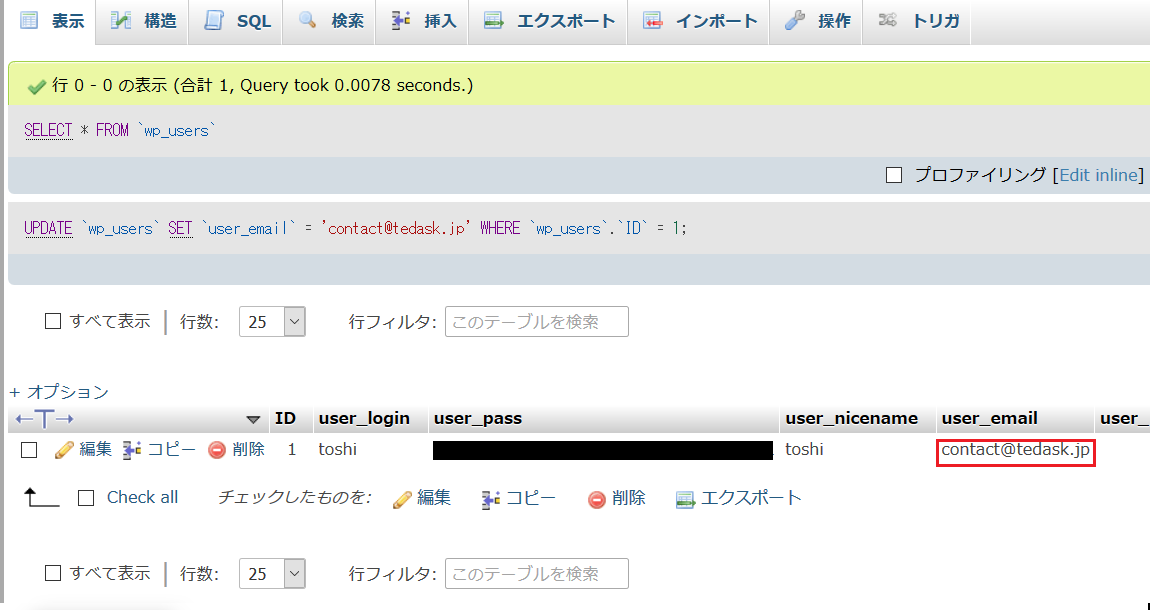The image size is (1150, 610).
Task: Click the Edit inline link
Action: point(1098,174)
